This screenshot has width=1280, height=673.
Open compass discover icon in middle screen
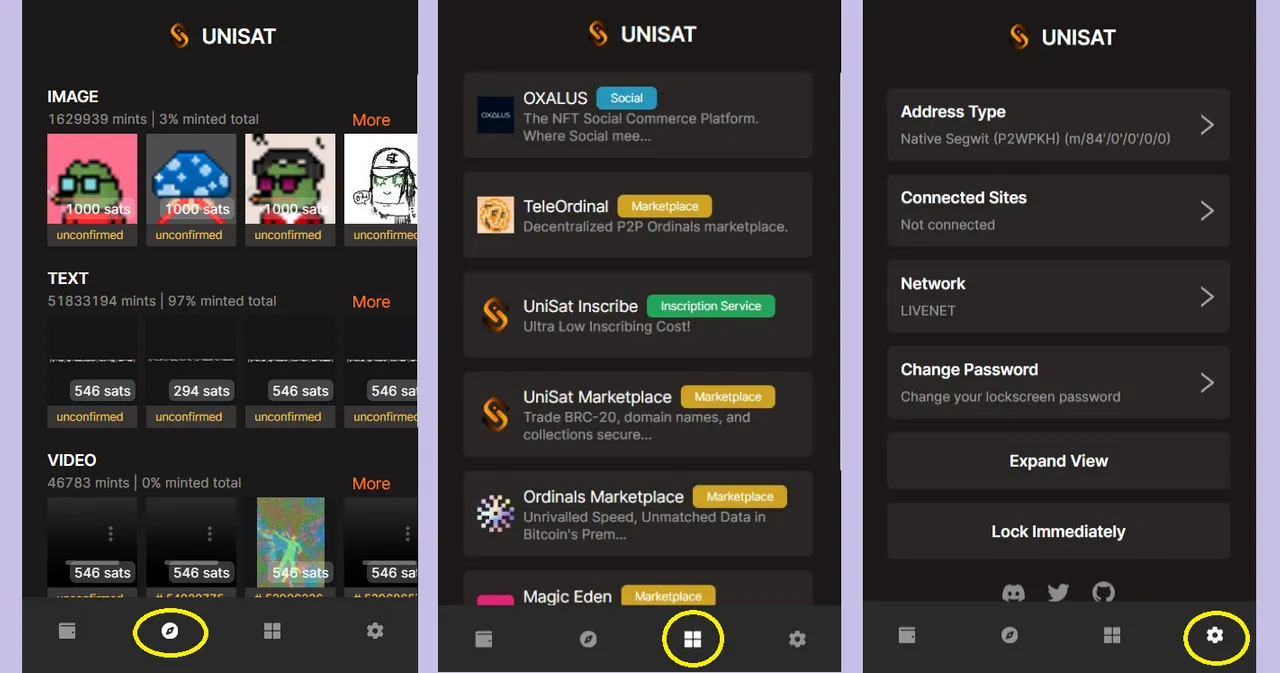pos(588,639)
